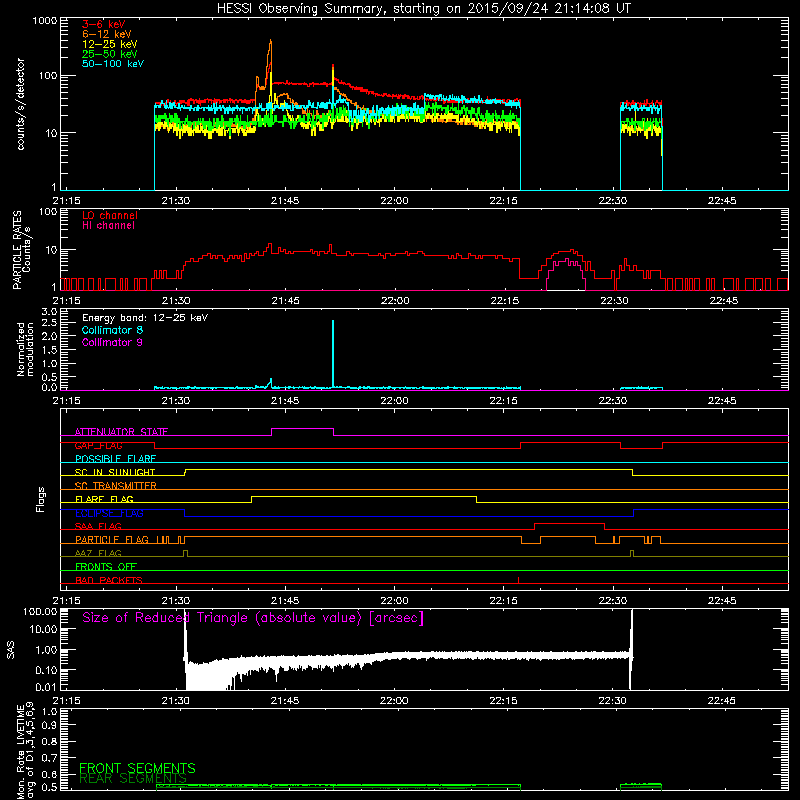Select the 'REAR SEGMENTS' legend label
The width and height of the screenshot is (800, 800).
pos(133,779)
